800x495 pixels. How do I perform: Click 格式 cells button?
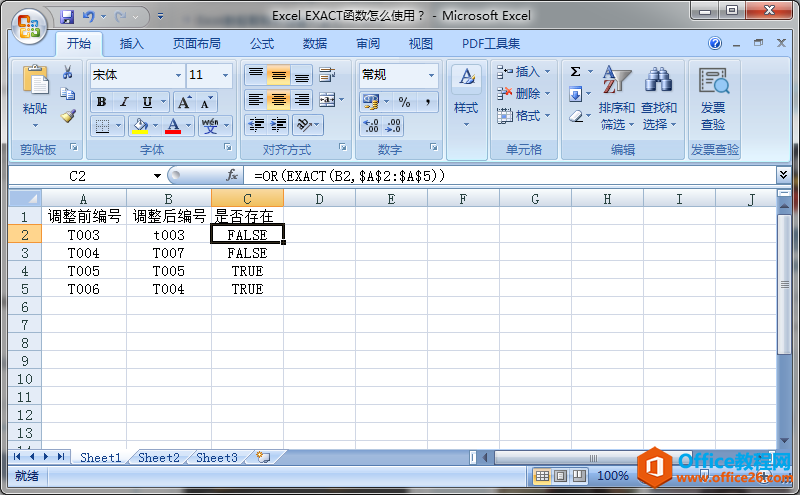pos(523,116)
